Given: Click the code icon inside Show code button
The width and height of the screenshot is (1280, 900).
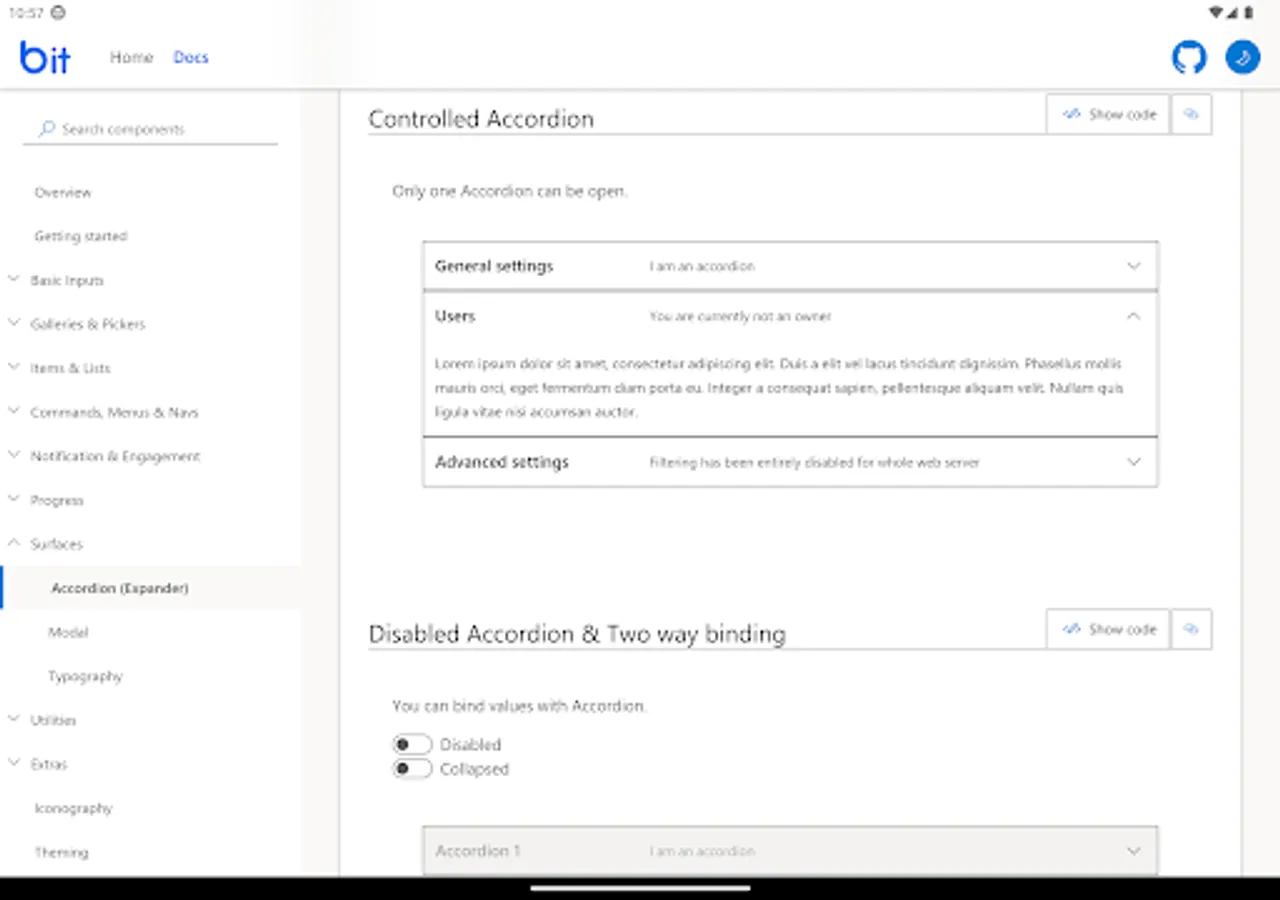Looking at the screenshot, I should tap(1074, 114).
